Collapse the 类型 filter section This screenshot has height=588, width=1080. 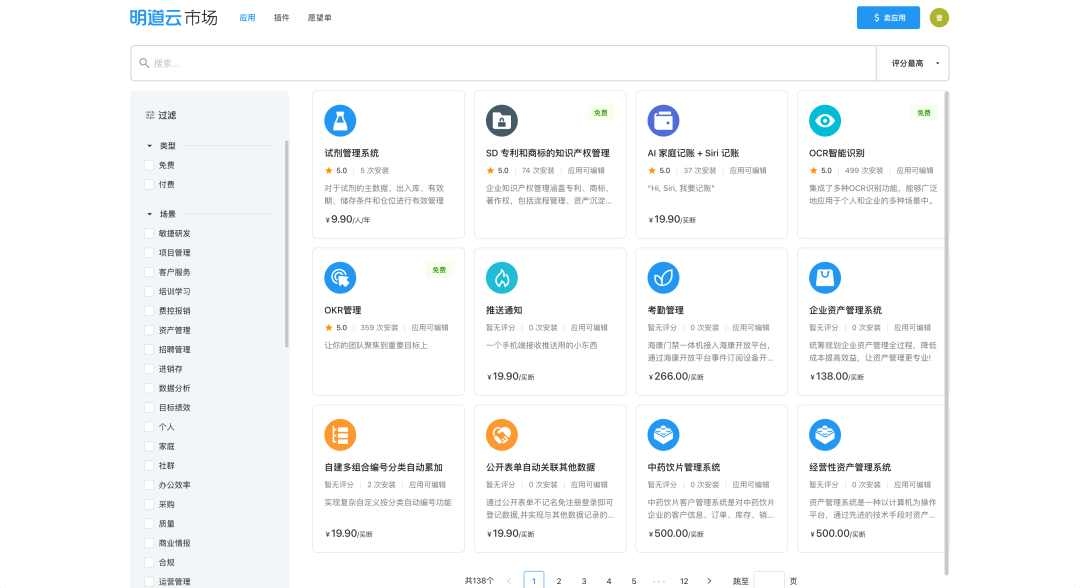(149, 146)
